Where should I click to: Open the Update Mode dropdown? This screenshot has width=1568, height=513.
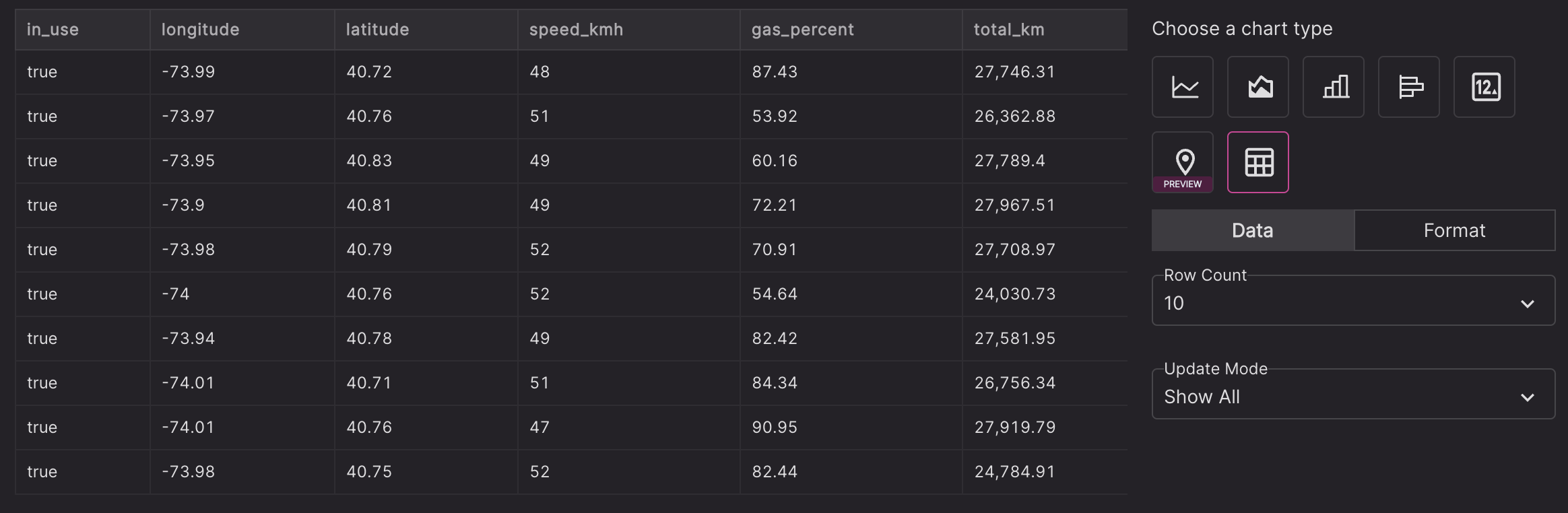point(1340,396)
